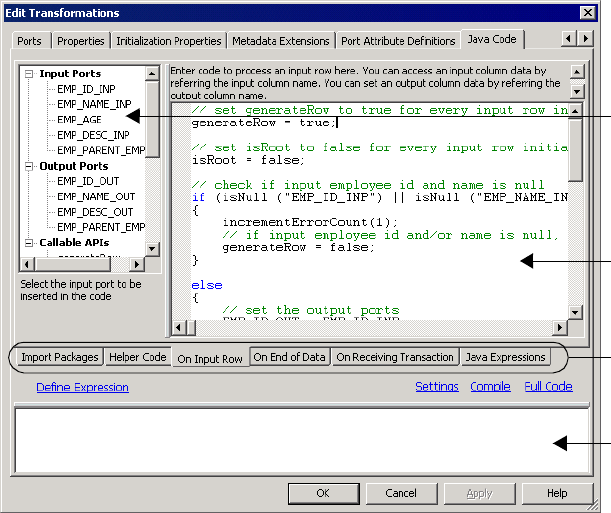This screenshot has height=513, width=611.
Task: Open Initialization Properties tab
Action: [169, 41]
